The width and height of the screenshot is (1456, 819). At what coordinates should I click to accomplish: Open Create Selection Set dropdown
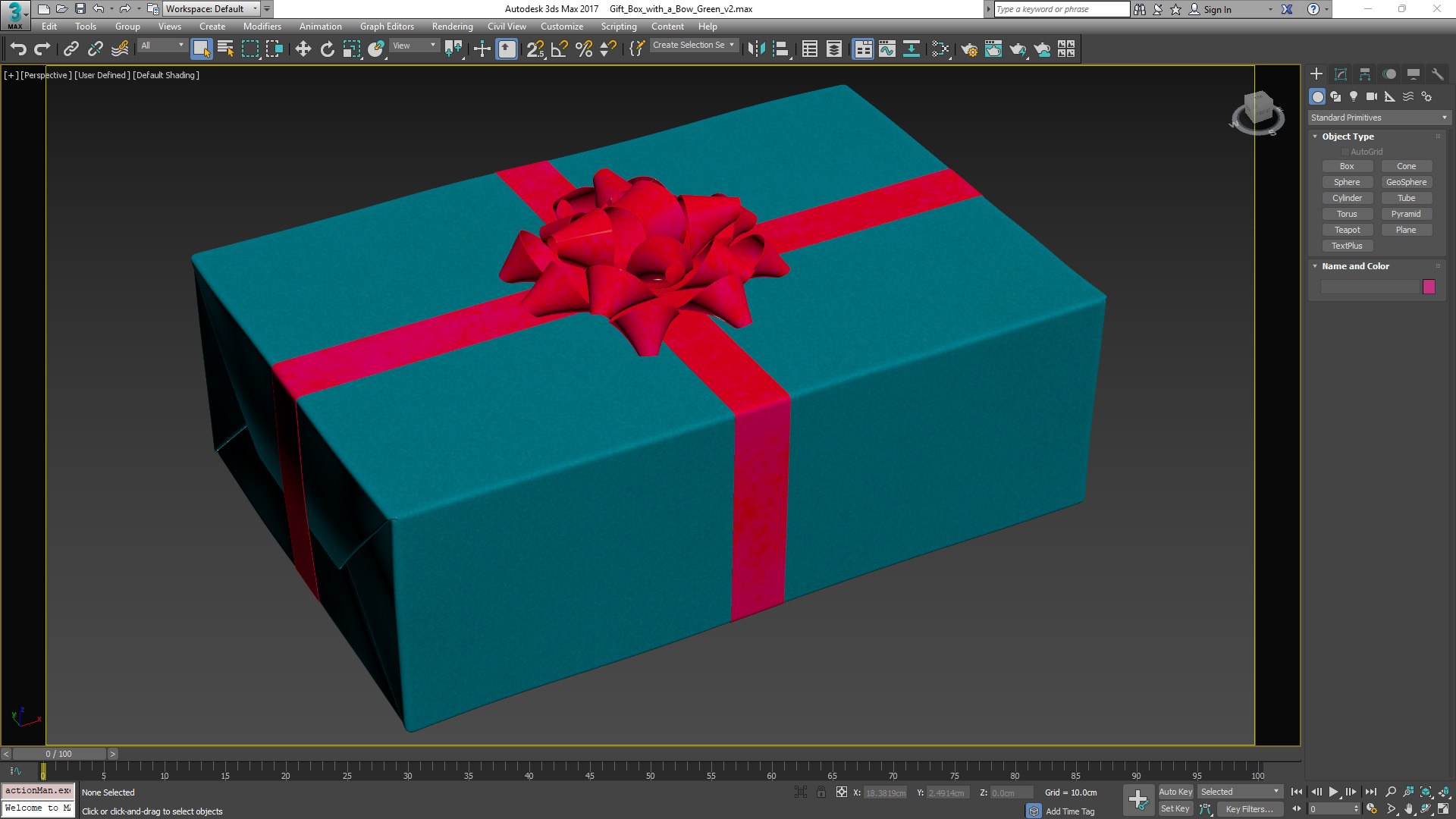694,45
